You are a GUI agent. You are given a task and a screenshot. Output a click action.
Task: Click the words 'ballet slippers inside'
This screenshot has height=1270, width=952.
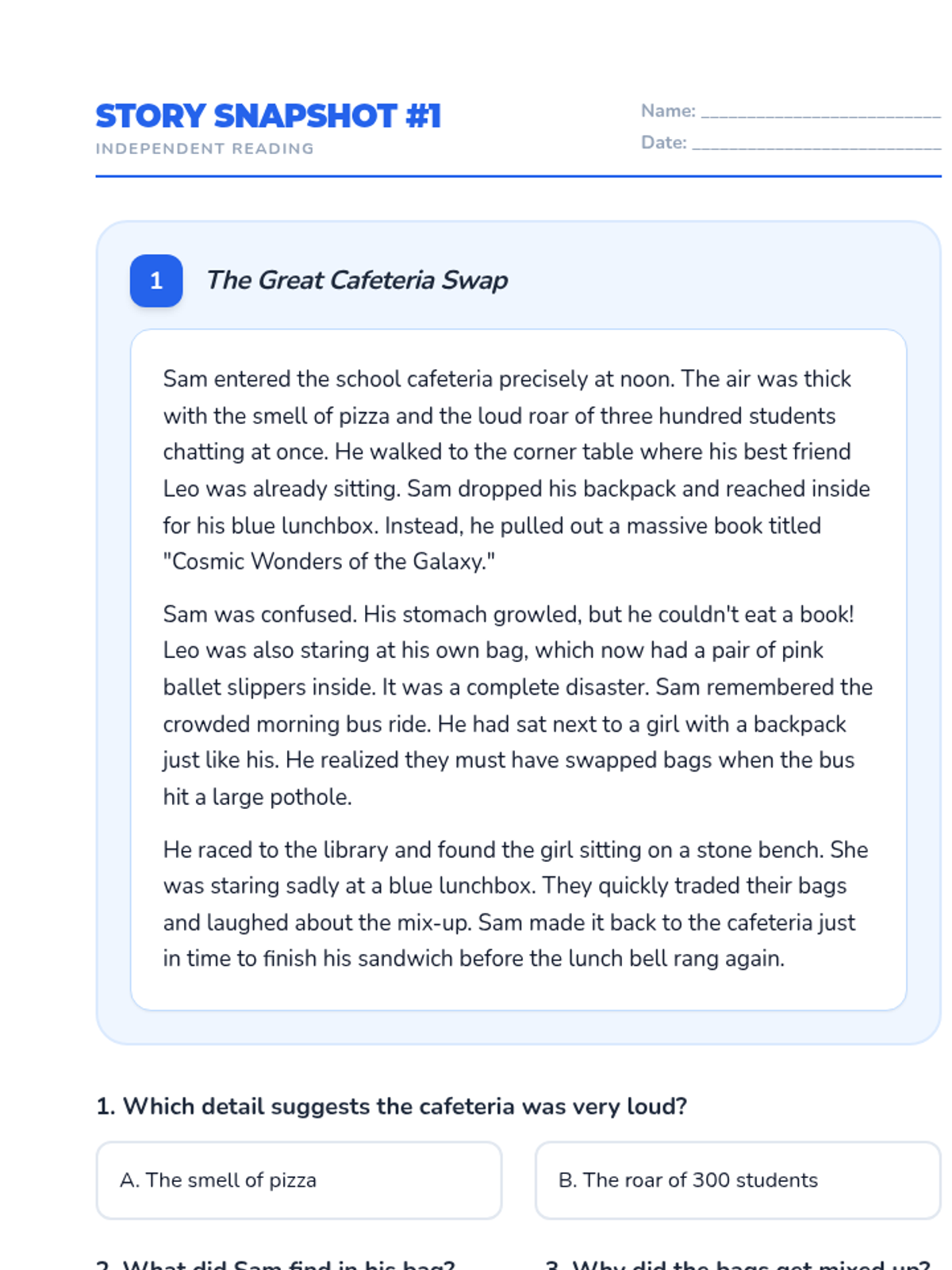tap(269, 687)
